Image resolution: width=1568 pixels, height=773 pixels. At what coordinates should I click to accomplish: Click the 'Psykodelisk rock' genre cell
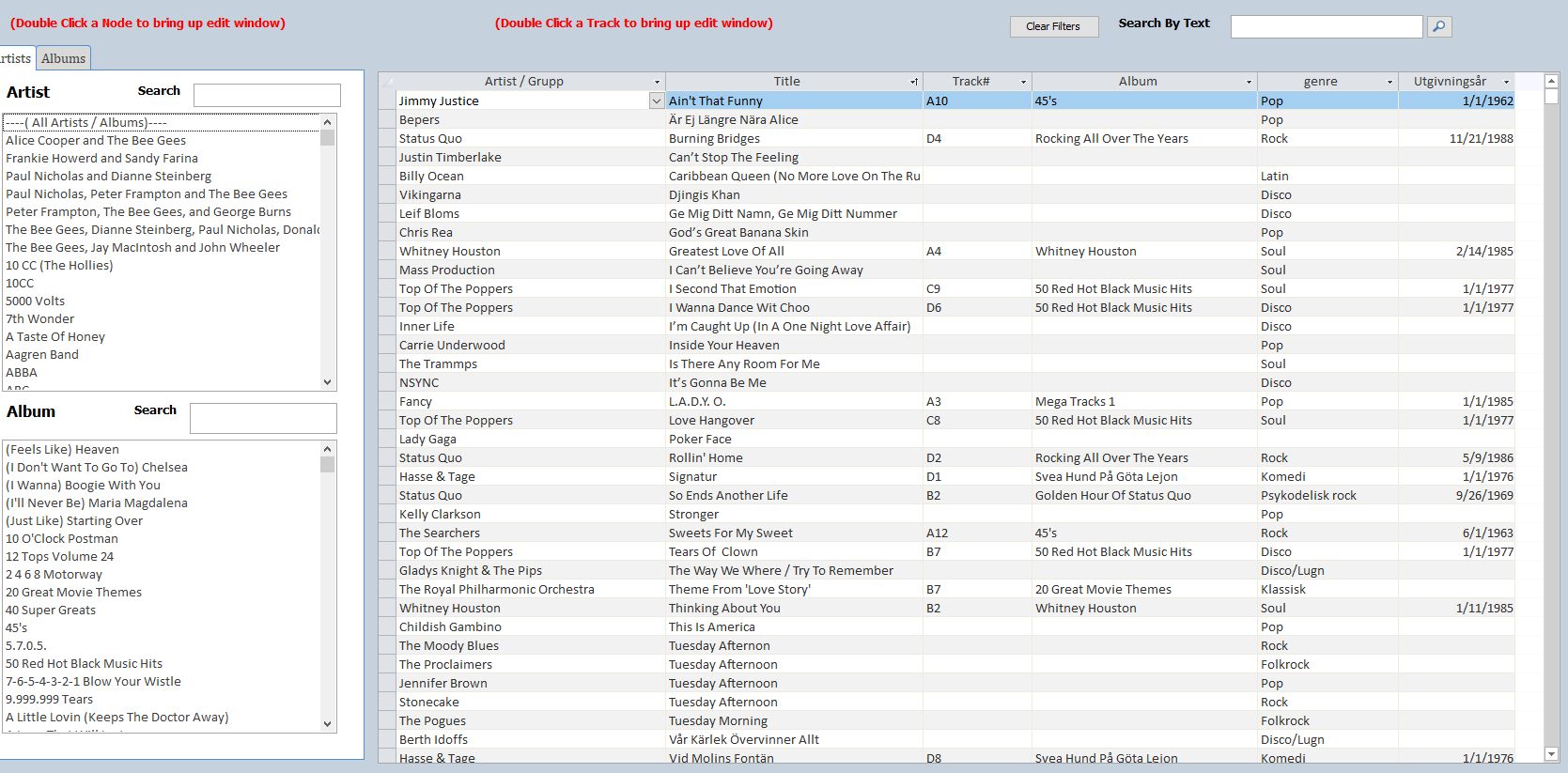[x=1327, y=495]
